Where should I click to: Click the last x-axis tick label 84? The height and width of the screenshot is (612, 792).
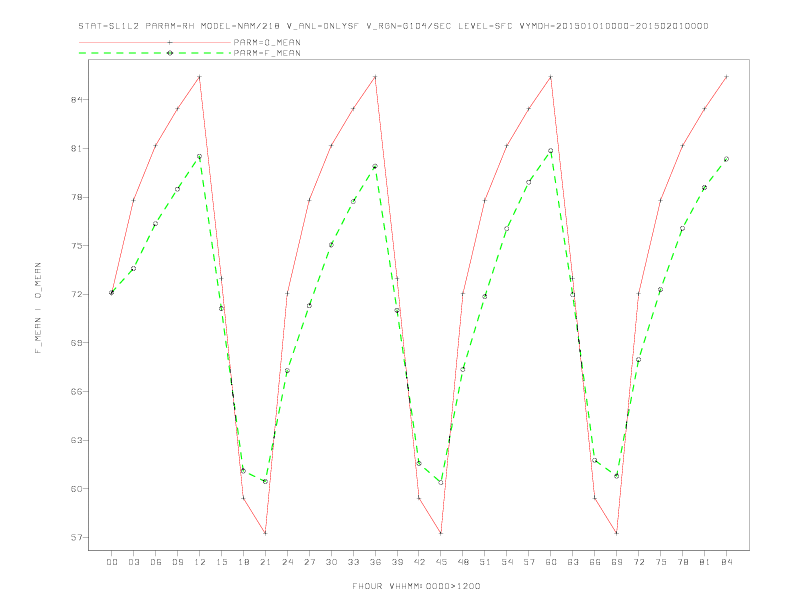click(x=726, y=562)
